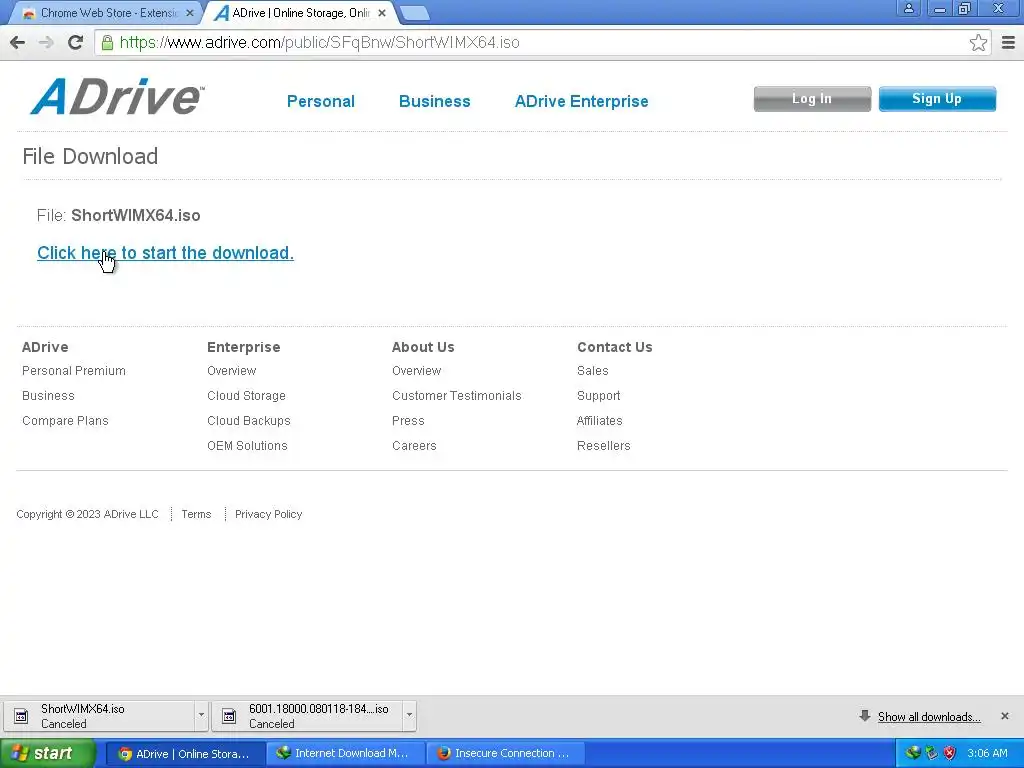1024x768 pixels.
Task: Open Enterprise Overview footer link
Action: (231, 370)
